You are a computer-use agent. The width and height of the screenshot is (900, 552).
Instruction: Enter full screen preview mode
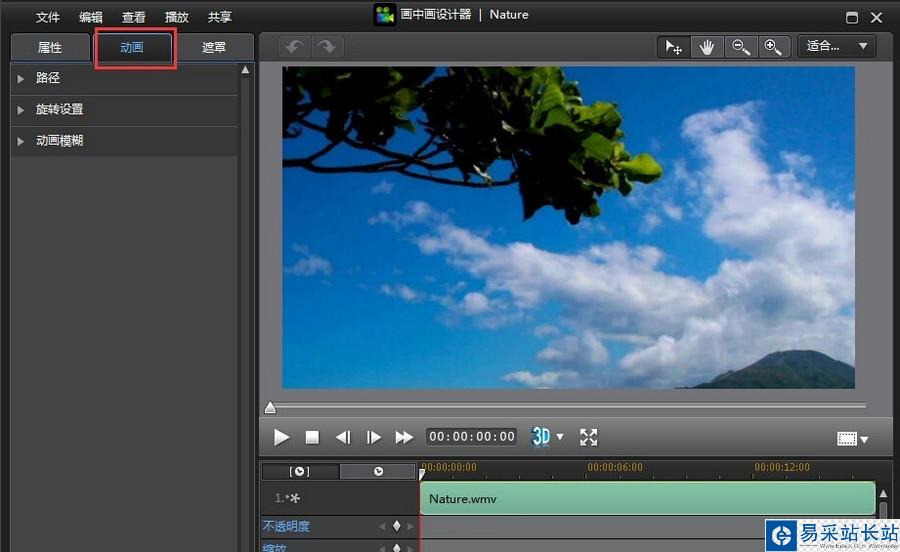click(x=588, y=437)
